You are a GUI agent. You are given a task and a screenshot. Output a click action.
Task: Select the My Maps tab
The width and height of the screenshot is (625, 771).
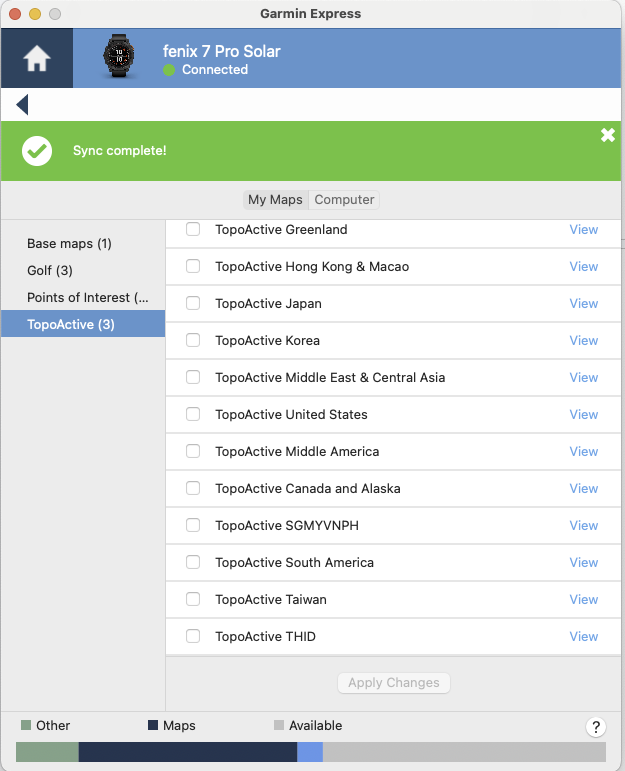275,200
